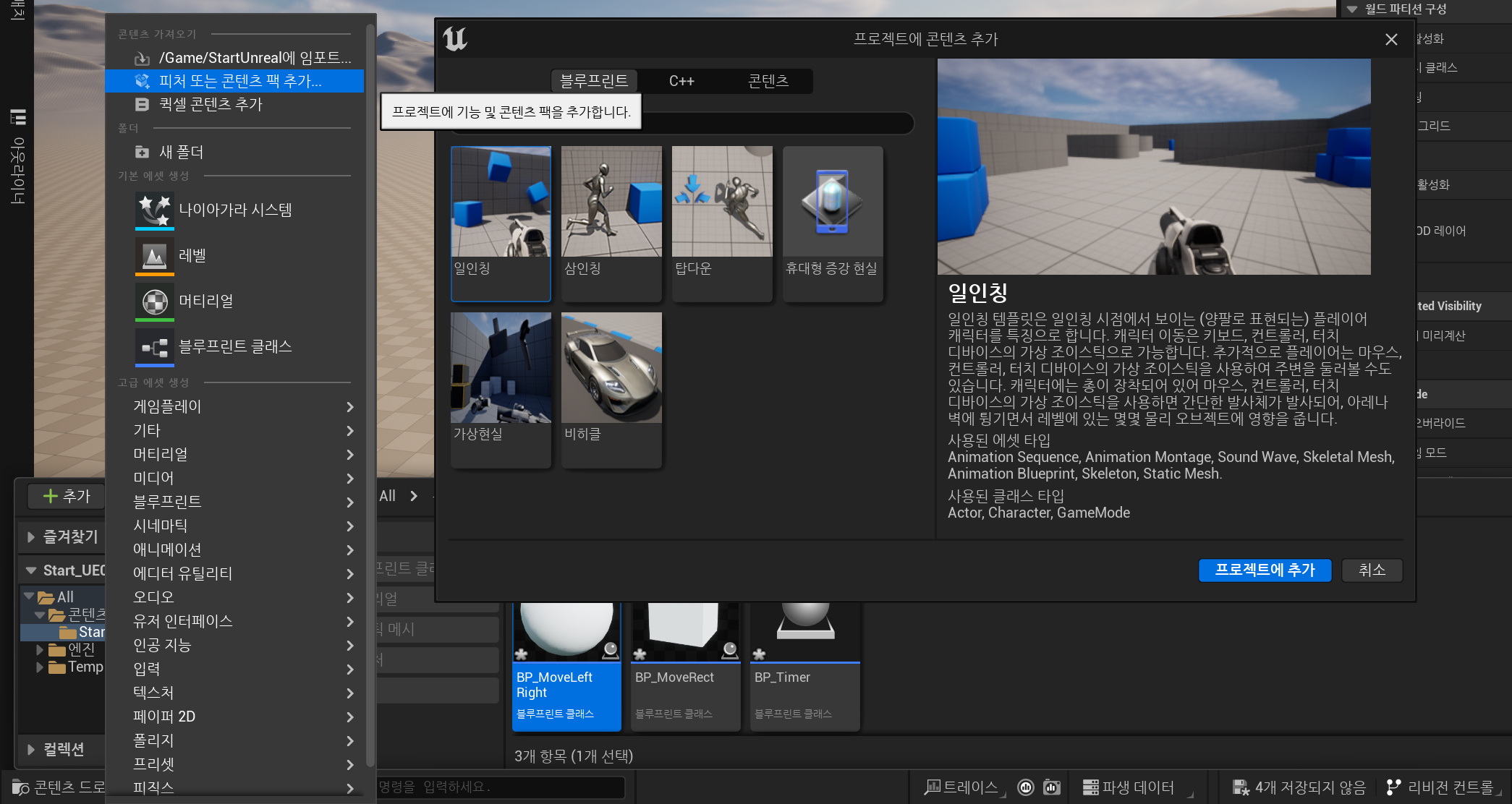Image resolution: width=1512 pixels, height=804 pixels.
Task: Select the 삼인칭 third-person template
Action: tap(611, 222)
